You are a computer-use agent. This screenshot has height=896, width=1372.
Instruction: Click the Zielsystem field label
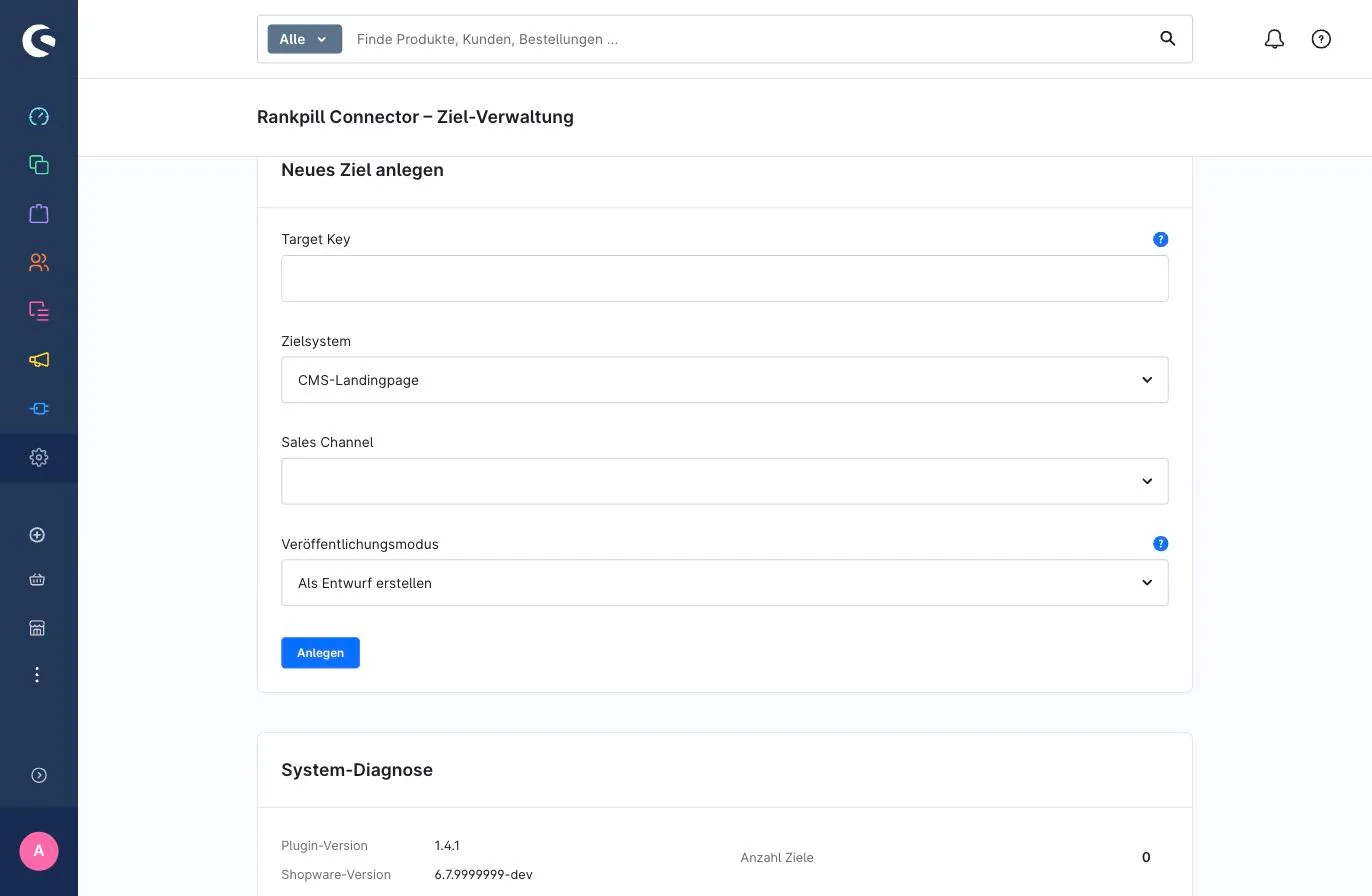pyautogui.click(x=316, y=341)
